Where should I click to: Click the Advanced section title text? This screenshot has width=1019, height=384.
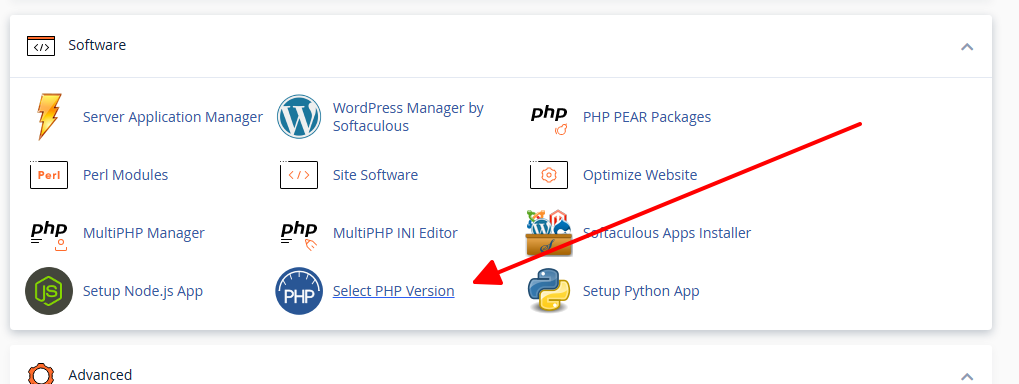tap(100, 375)
